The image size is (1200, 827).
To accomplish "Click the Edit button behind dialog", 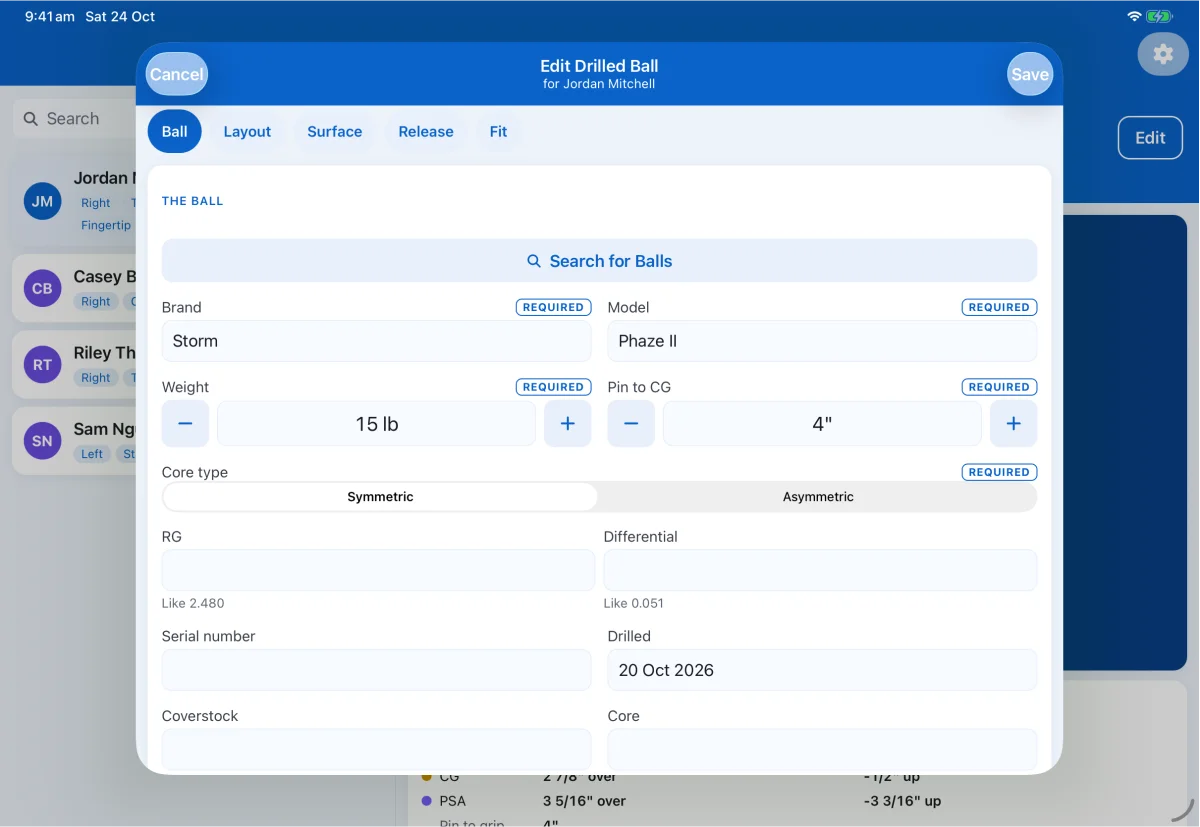I will pyautogui.click(x=1150, y=138).
